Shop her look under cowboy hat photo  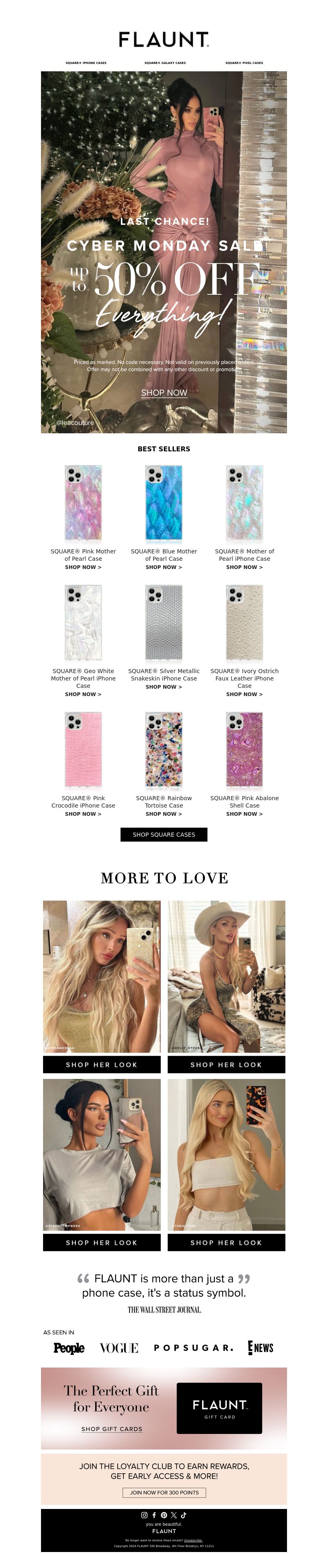(x=226, y=1065)
